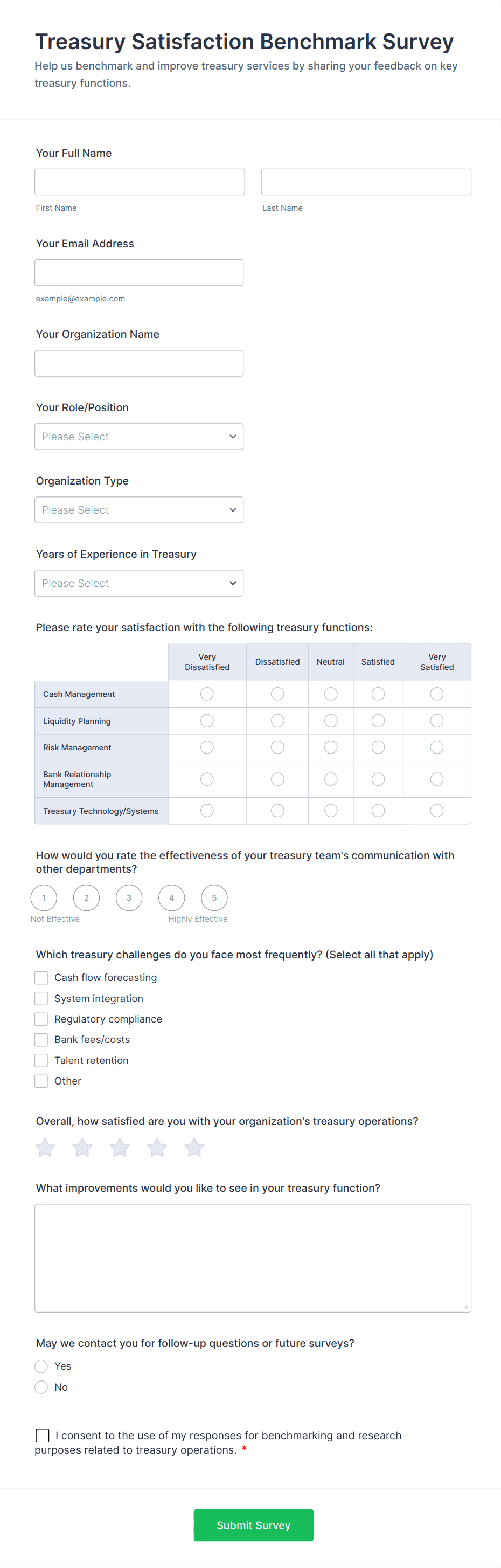Image resolution: width=501 pixels, height=1568 pixels.
Task: Check the Talent retention option
Action: click(41, 1060)
